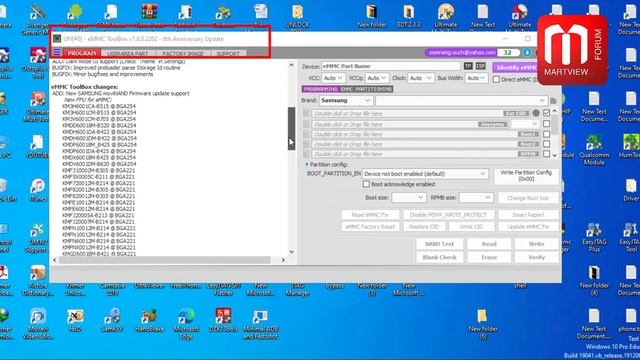Open the hamburger menu in eMMC ToolBox
640x360 pixels.
pos(56,52)
